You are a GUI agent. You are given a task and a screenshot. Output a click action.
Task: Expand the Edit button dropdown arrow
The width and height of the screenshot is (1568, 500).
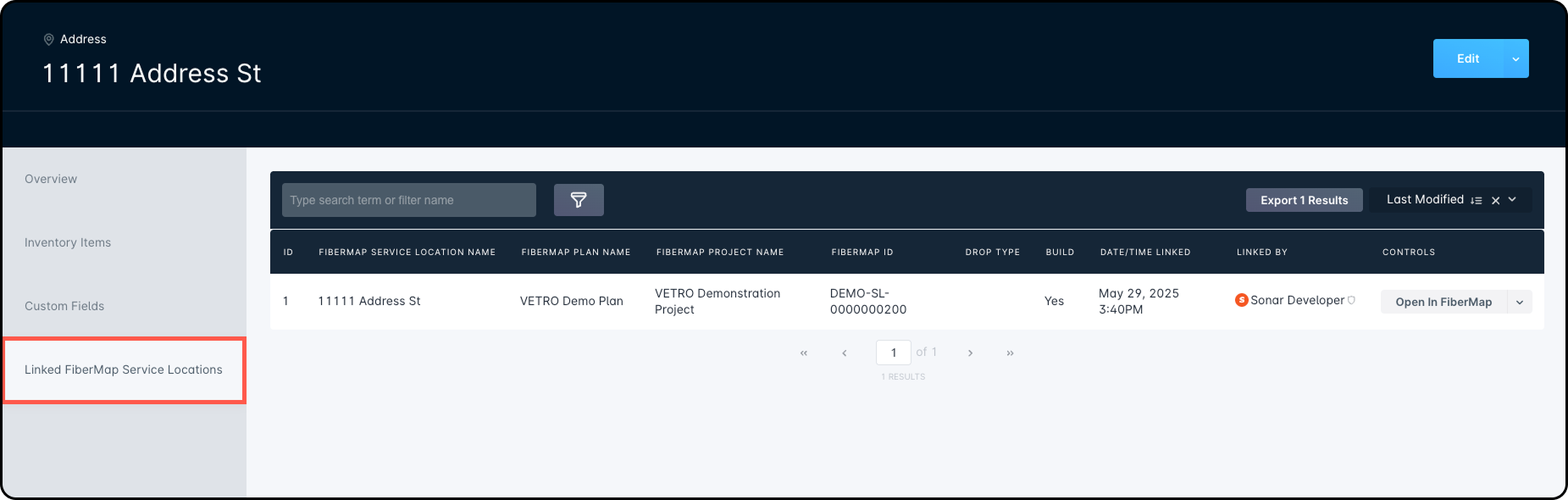point(1515,58)
